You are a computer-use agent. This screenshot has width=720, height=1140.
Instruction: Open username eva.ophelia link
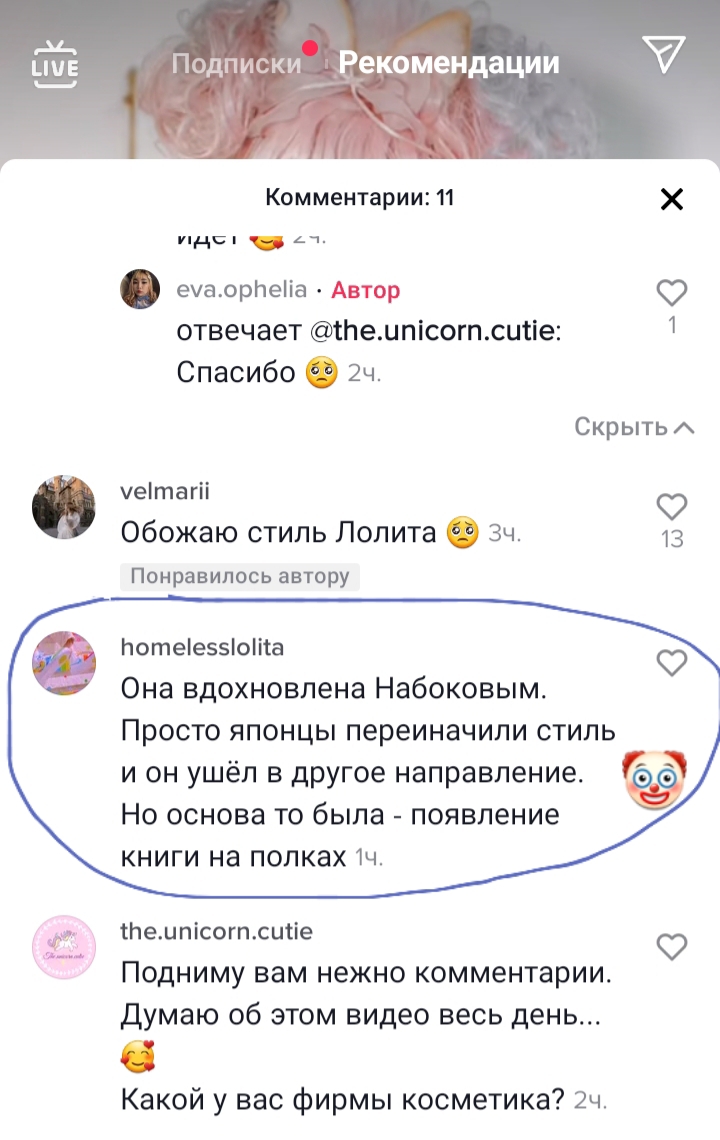pyautogui.click(x=241, y=289)
